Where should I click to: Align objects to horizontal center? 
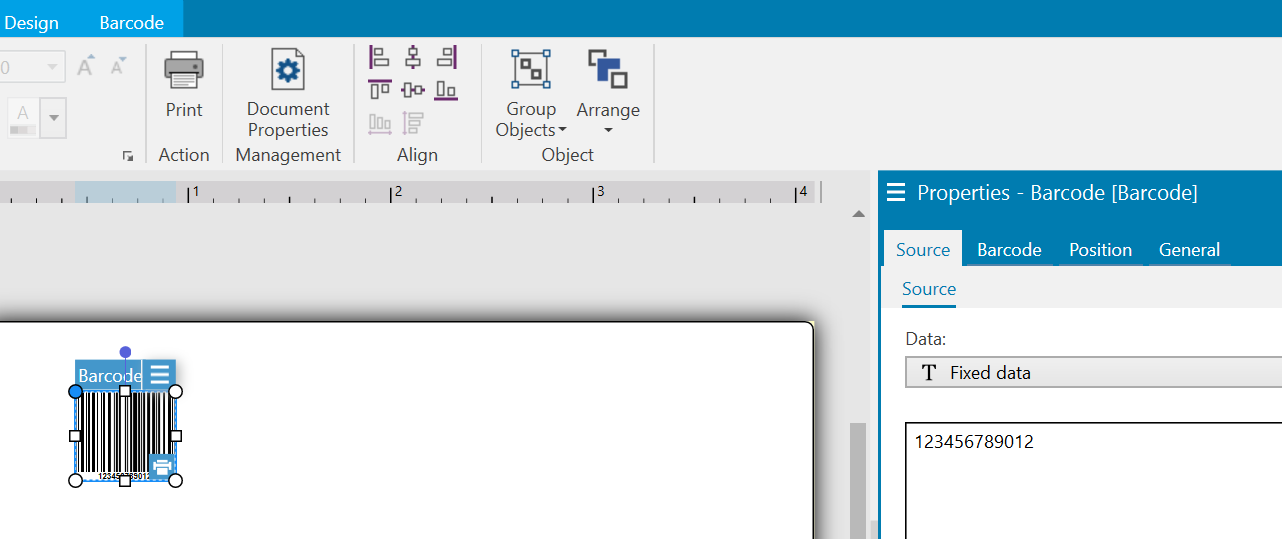(x=413, y=57)
